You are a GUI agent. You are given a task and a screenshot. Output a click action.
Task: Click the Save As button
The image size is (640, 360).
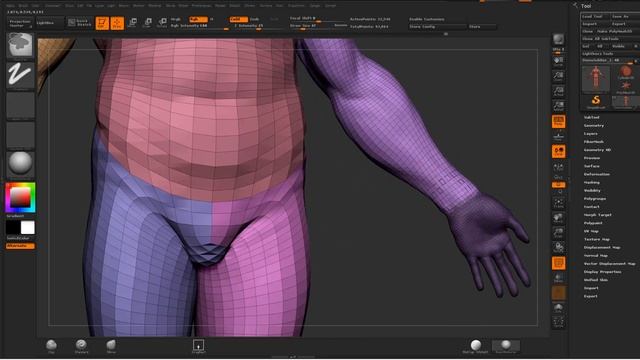[x=625, y=16]
